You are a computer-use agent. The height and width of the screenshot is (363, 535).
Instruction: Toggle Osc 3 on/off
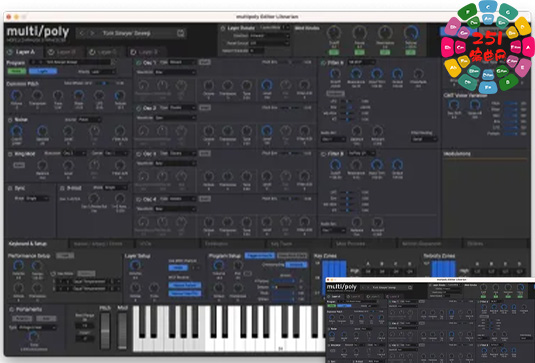pos(139,154)
